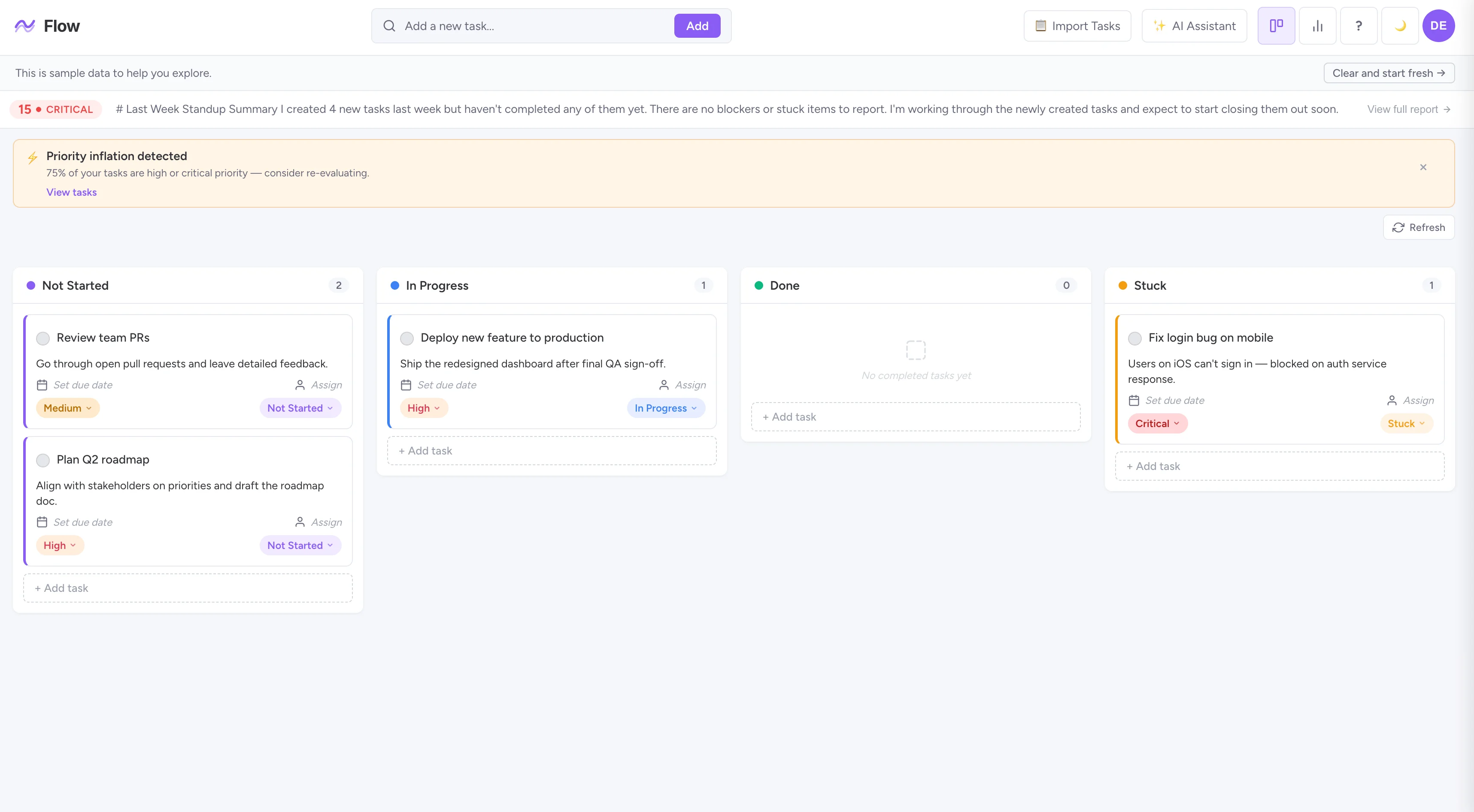Screen dimensions: 1474x812
Task: Add task in Done column
Action: coord(916,417)
